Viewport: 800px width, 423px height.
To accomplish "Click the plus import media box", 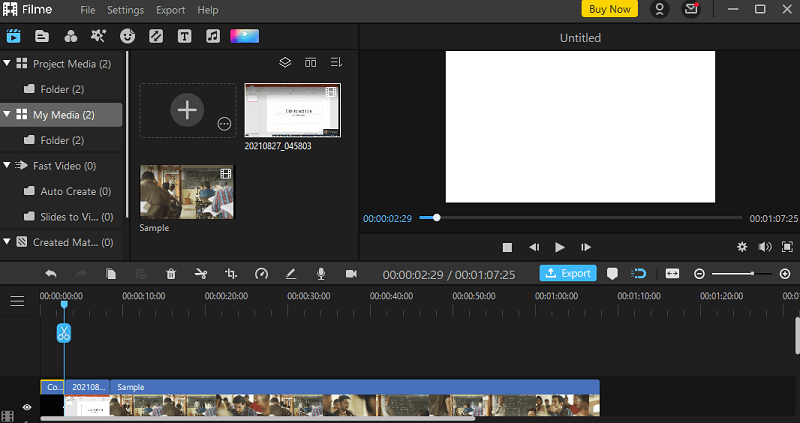I will 187,110.
